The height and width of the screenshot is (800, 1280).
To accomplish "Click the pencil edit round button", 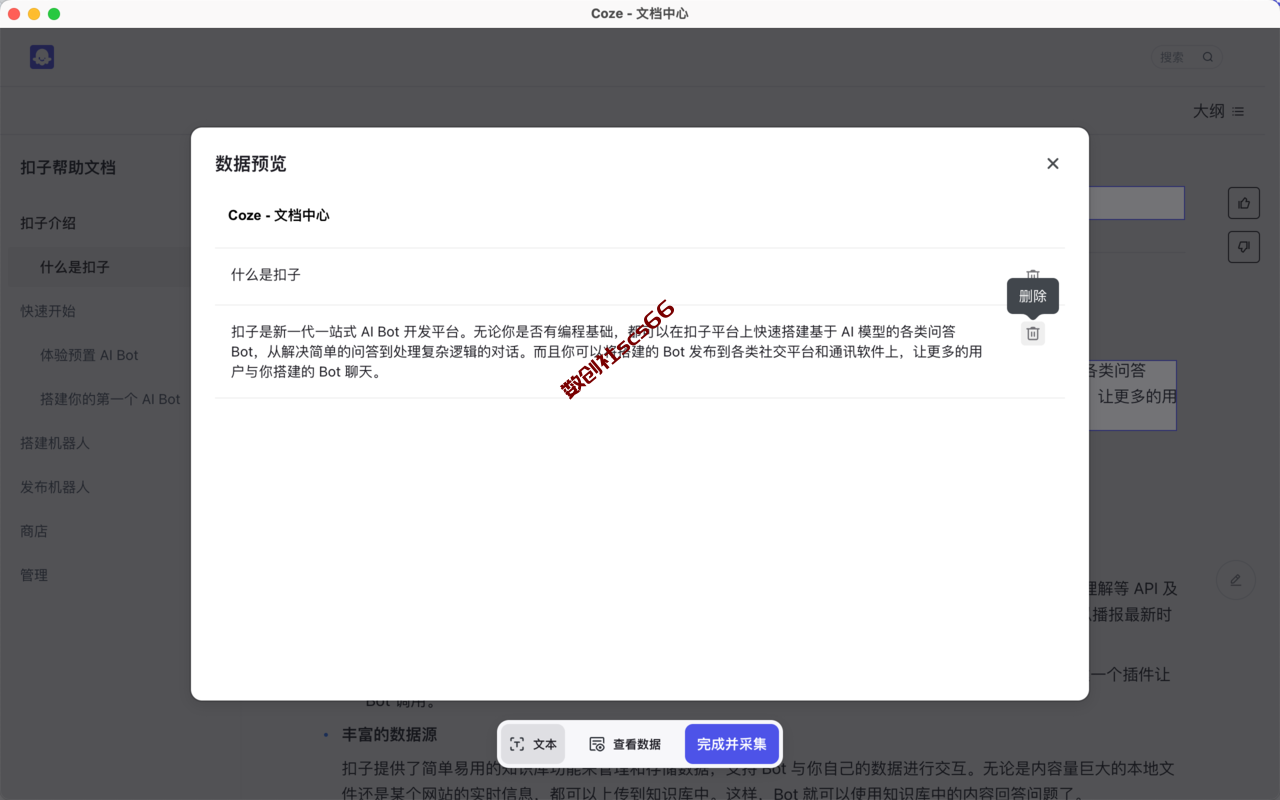I will coord(1236,580).
